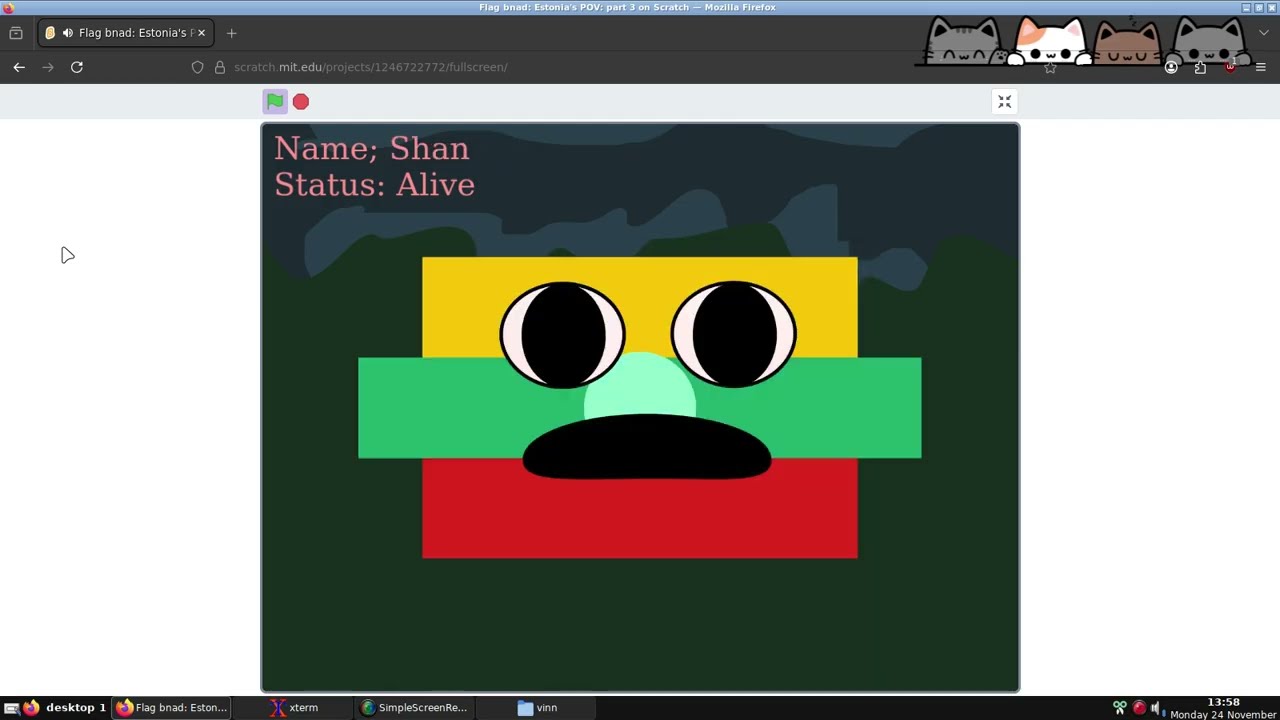Open the show-desktop icon in the taskbar

pyautogui.click(x=11, y=708)
